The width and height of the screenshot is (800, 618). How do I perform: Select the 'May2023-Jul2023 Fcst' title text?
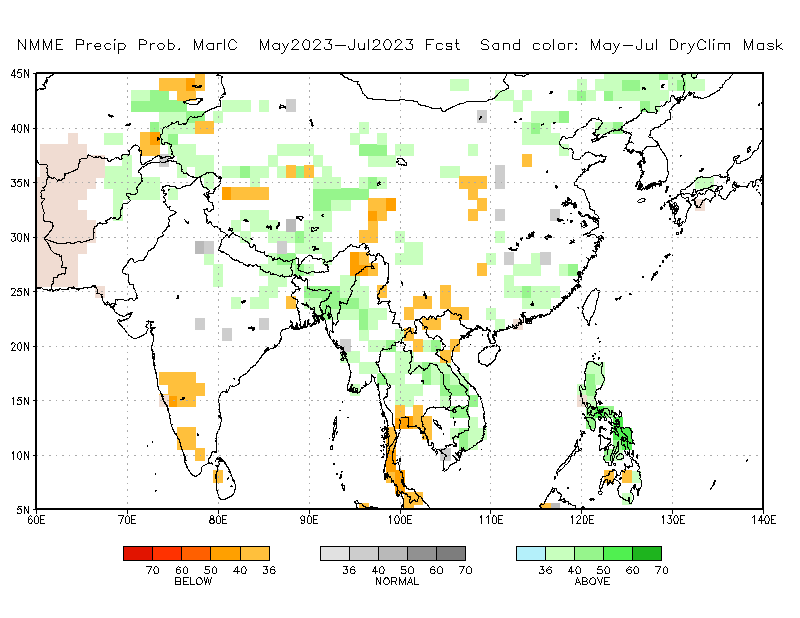tap(360, 45)
